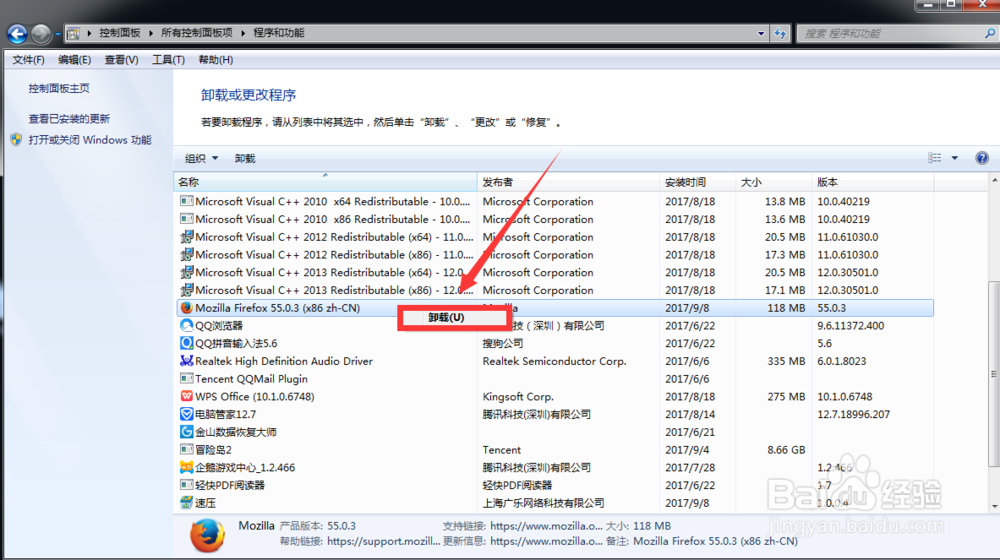The height and width of the screenshot is (560, 1000).
Task: Sort by the 名称 column header
Action: click(325, 182)
